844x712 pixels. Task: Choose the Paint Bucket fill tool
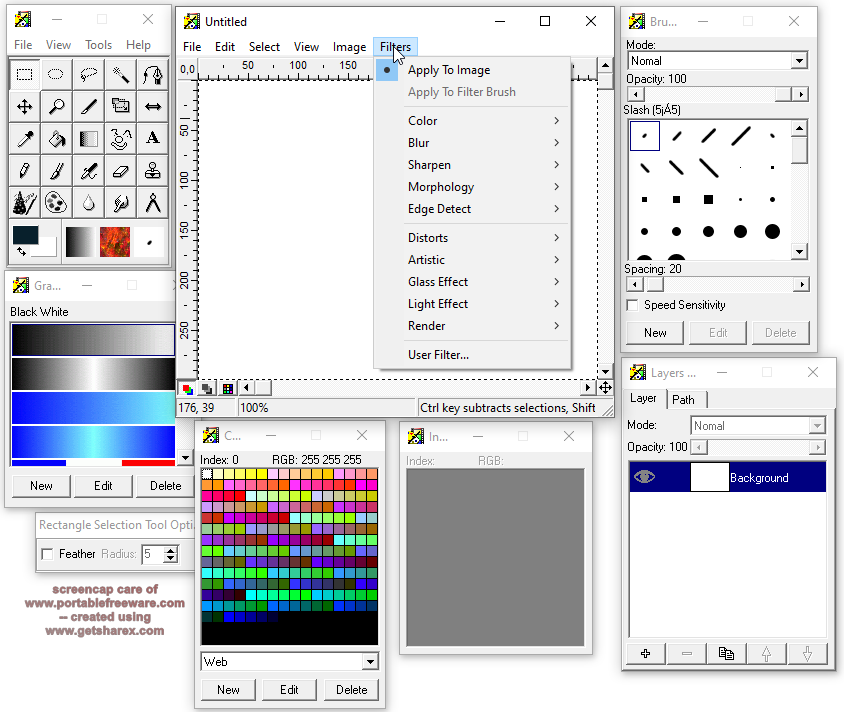pos(56,139)
